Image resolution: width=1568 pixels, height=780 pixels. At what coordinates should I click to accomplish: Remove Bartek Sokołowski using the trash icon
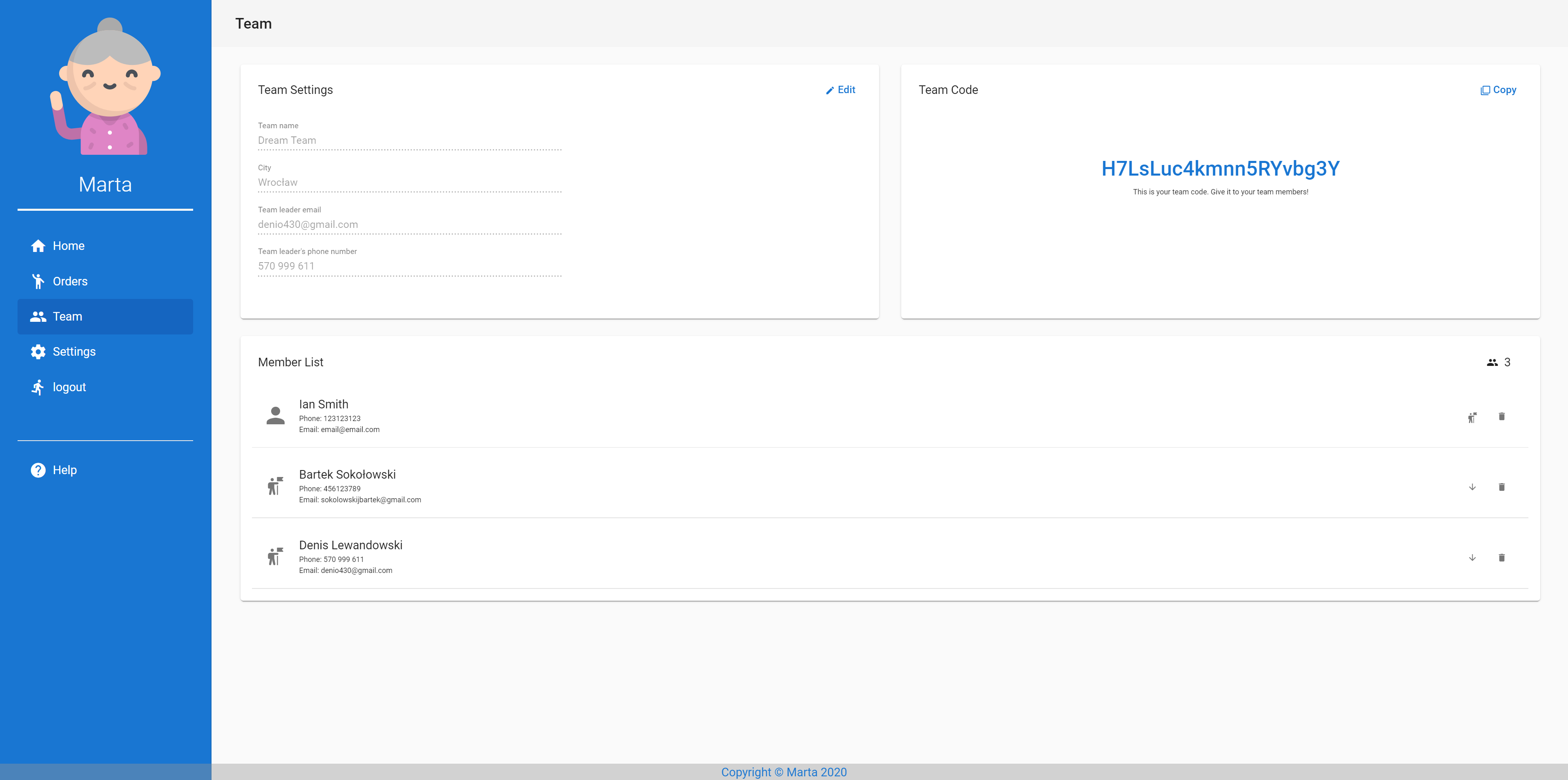coord(1501,487)
